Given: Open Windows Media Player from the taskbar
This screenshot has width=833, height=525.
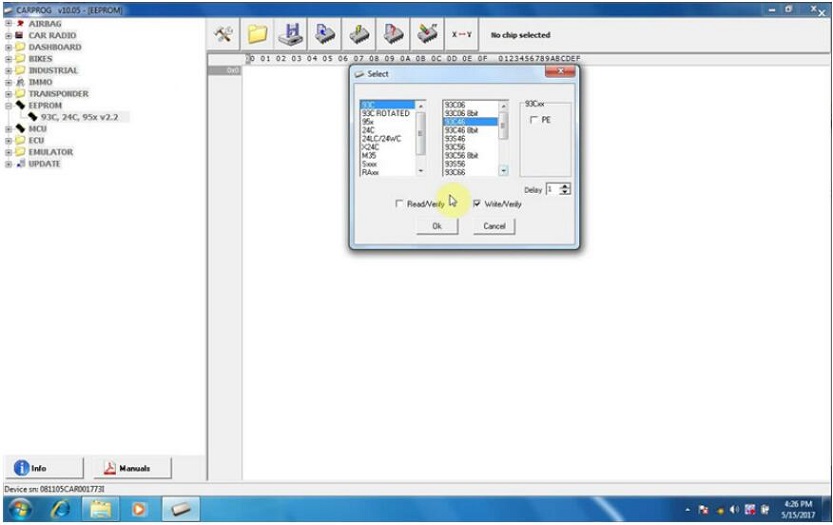Looking at the screenshot, I should click(139, 509).
